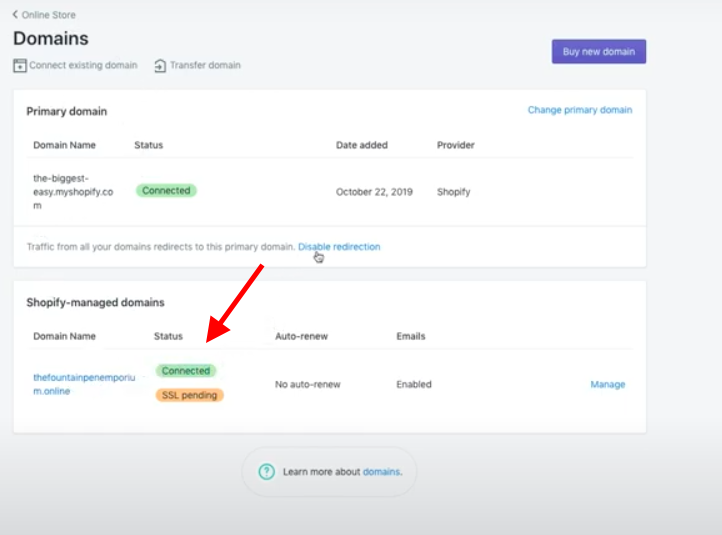Click the help question mark icon
Image resolution: width=722 pixels, height=535 pixels.
(267, 471)
